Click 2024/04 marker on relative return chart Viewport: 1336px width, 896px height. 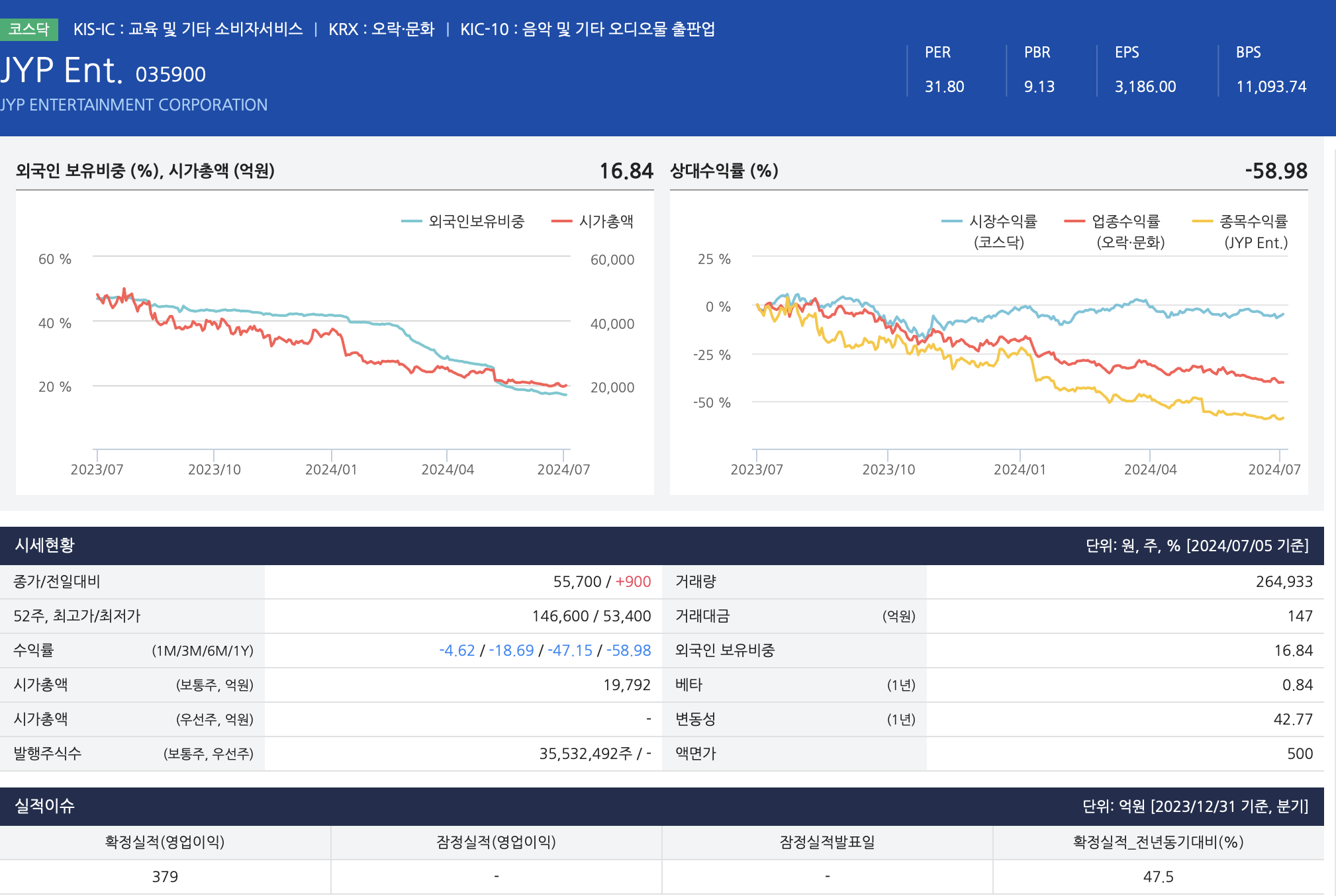(1150, 469)
